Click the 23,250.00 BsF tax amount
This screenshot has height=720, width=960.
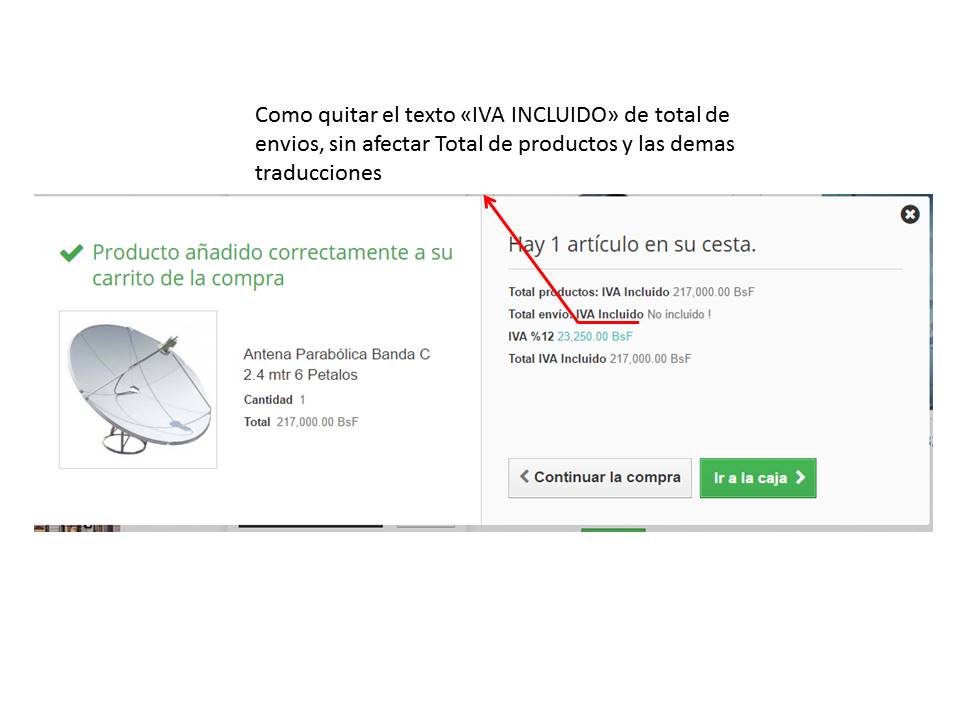point(594,336)
